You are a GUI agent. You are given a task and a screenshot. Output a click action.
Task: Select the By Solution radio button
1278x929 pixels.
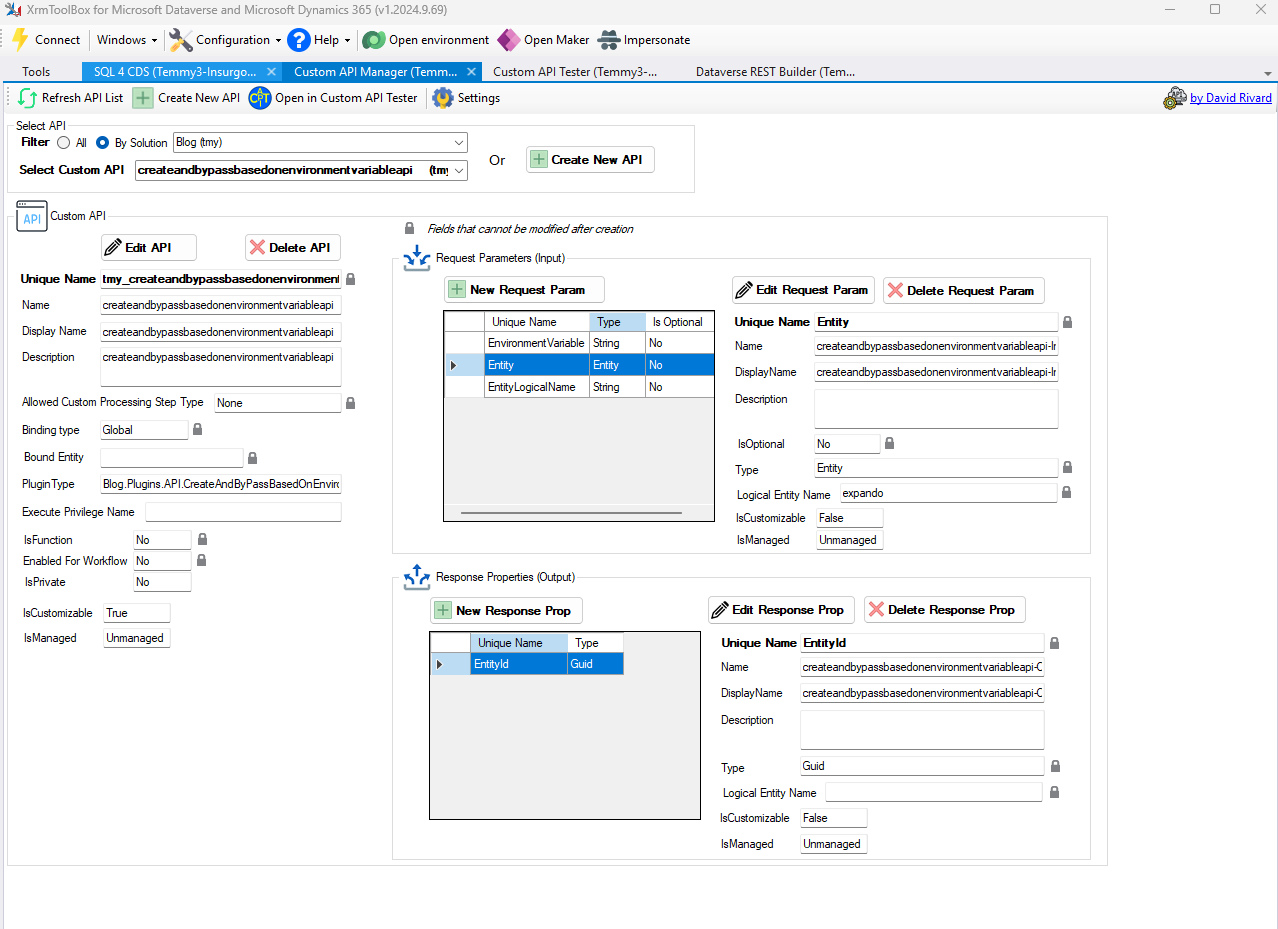[102, 143]
